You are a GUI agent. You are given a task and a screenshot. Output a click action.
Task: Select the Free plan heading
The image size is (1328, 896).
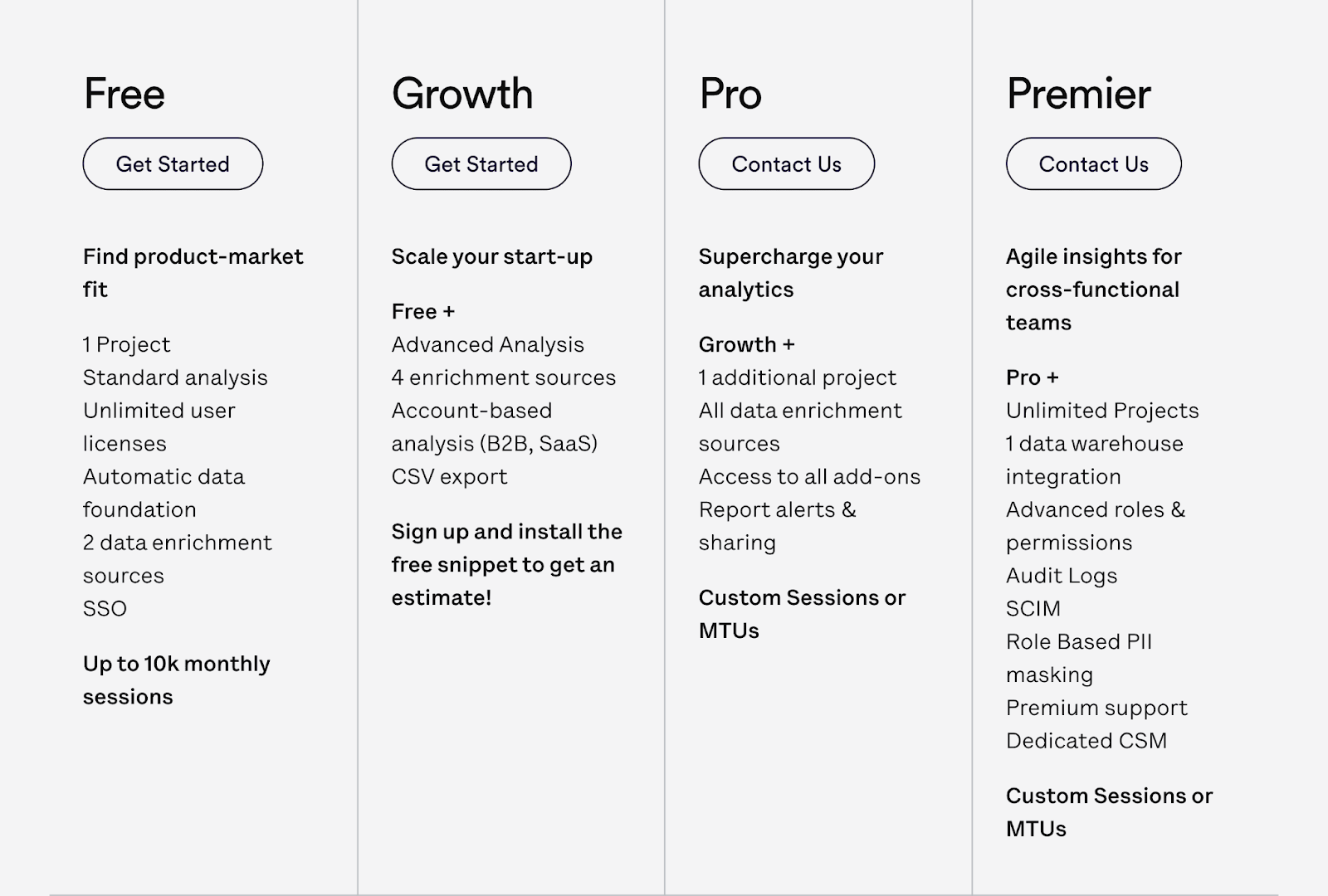pyautogui.click(x=123, y=94)
